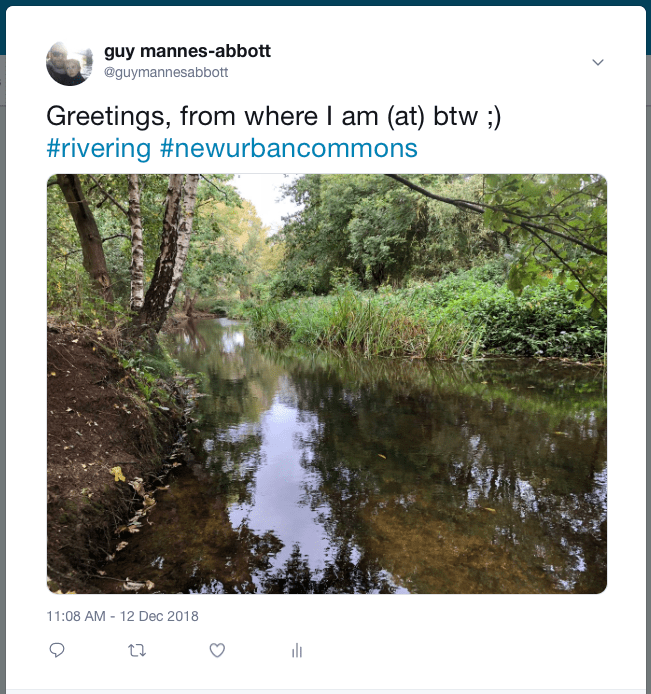Like the tweet with the heart icon

[x=217, y=650]
